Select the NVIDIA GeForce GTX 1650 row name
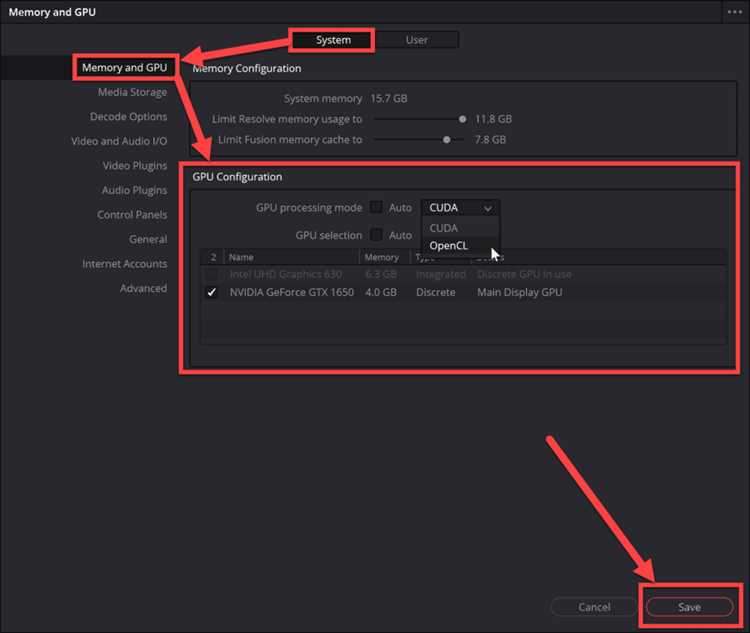This screenshot has width=750, height=633. [291, 292]
